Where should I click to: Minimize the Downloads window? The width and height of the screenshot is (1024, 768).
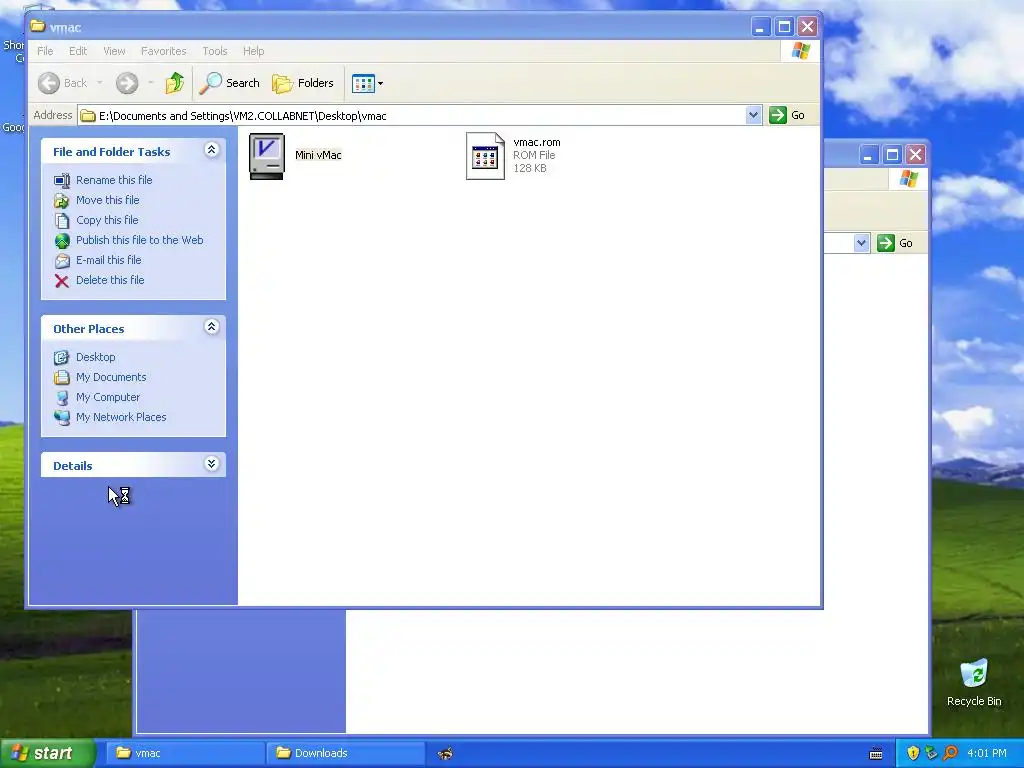[x=869, y=155]
